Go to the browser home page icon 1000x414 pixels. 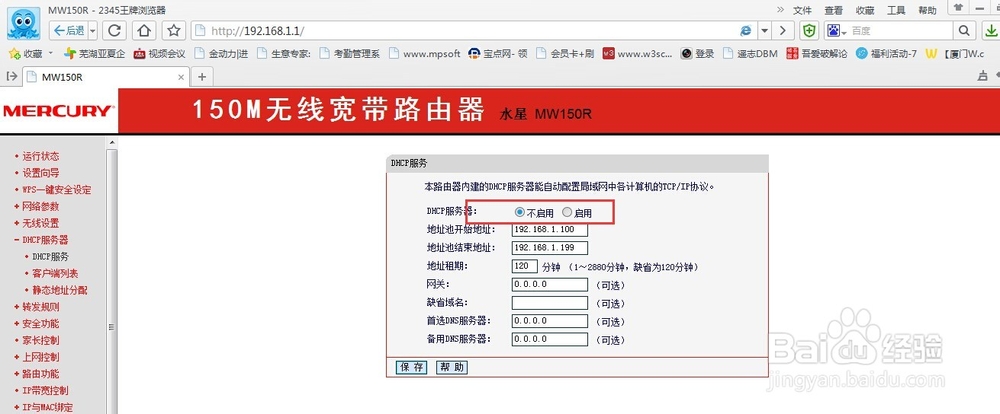click(x=145, y=30)
